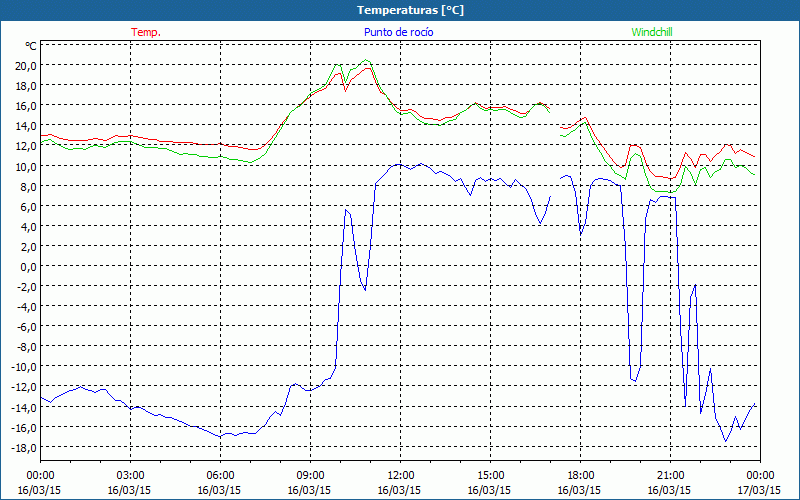Click the "-12,0" y-axis value
Screen dimensions: 800x500
[24, 387]
